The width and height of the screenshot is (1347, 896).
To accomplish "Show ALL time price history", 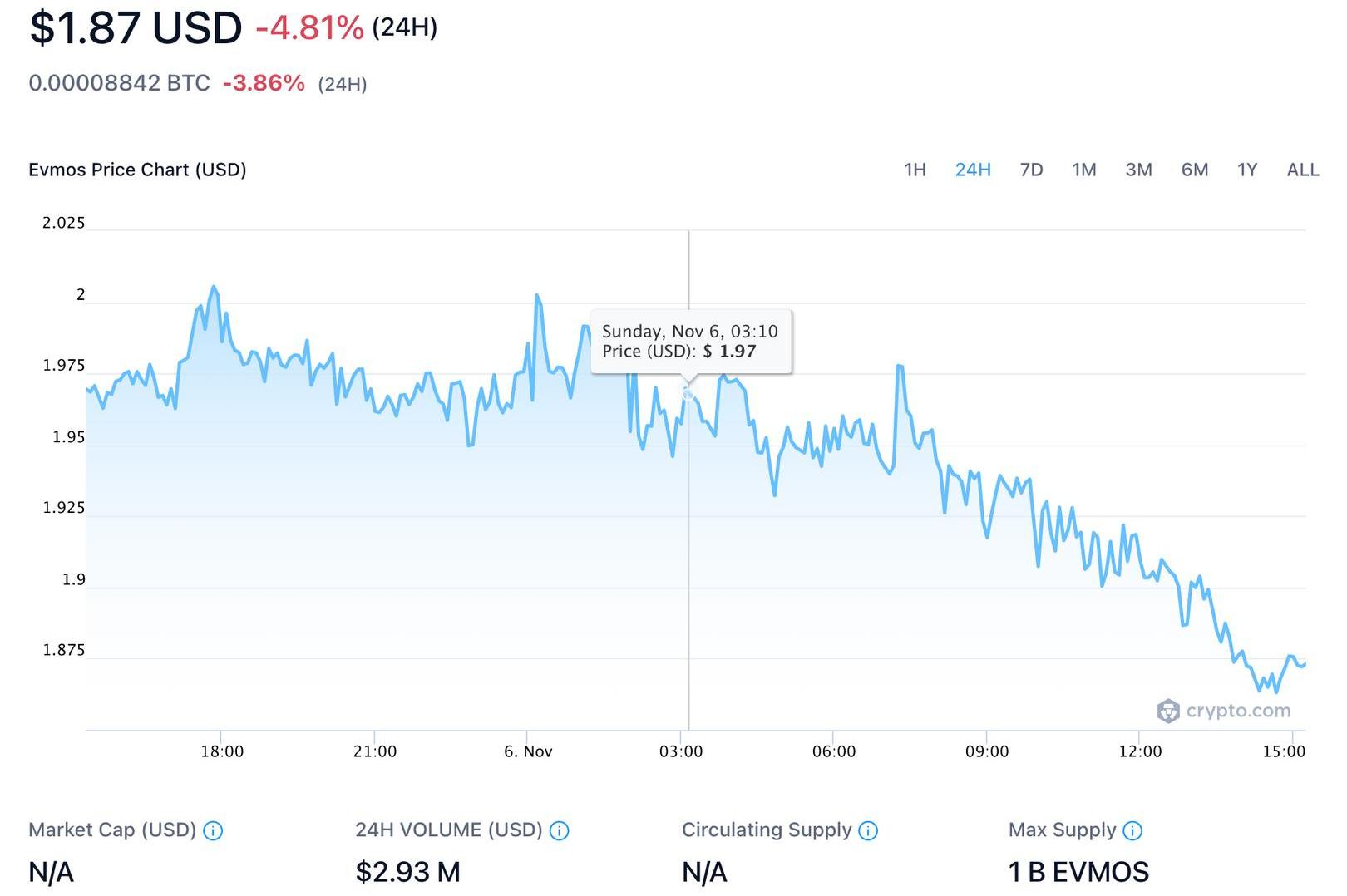I will tap(1303, 170).
